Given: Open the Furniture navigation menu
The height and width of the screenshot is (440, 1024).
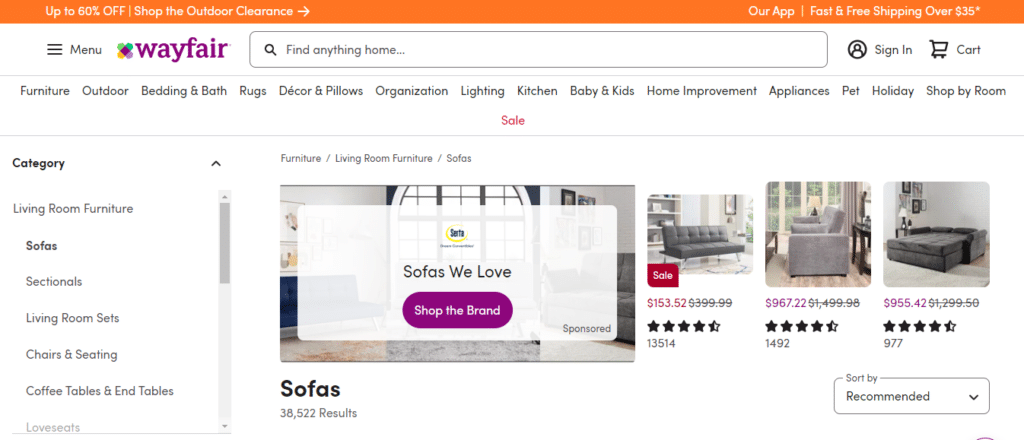Looking at the screenshot, I should [x=45, y=91].
